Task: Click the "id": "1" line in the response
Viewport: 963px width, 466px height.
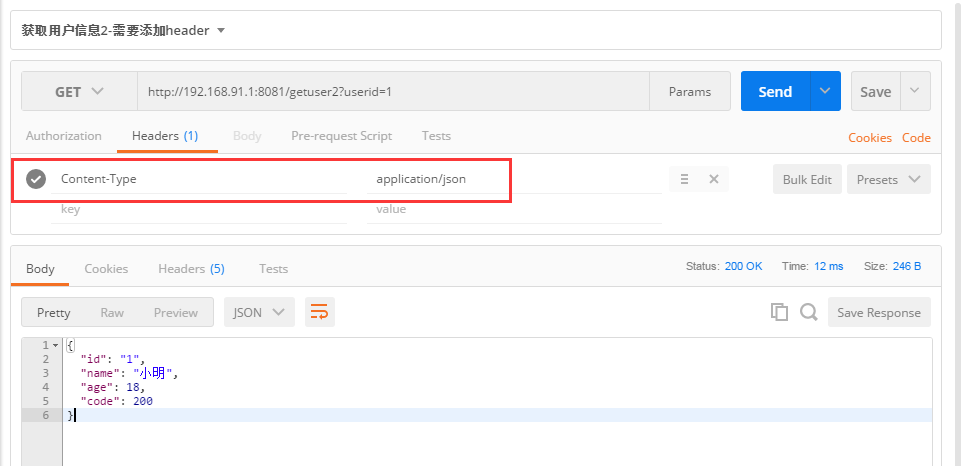Action: pos(113,359)
